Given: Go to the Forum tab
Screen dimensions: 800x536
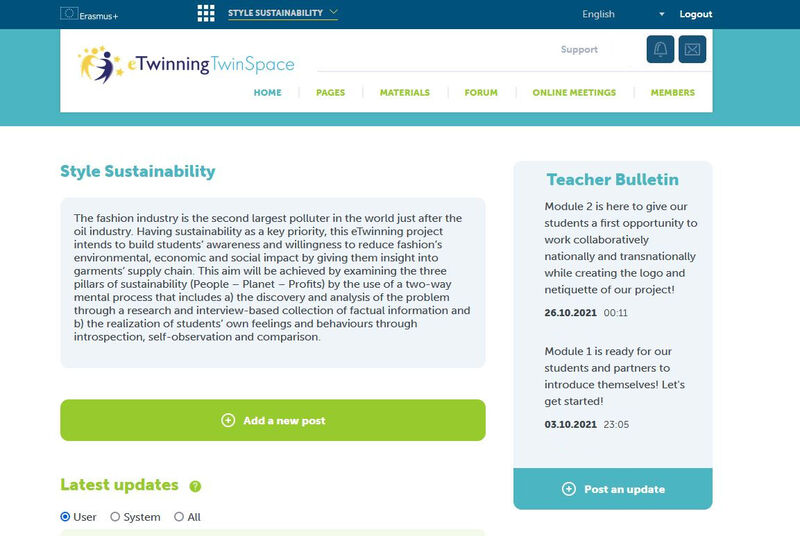Looking at the screenshot, I should [481, 93].
